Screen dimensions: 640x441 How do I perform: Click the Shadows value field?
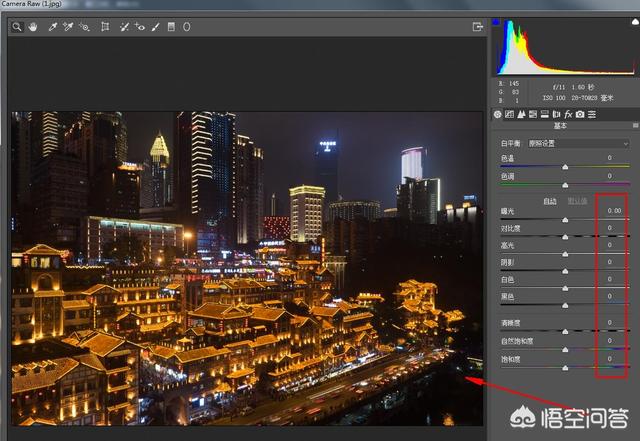point(609,262)
